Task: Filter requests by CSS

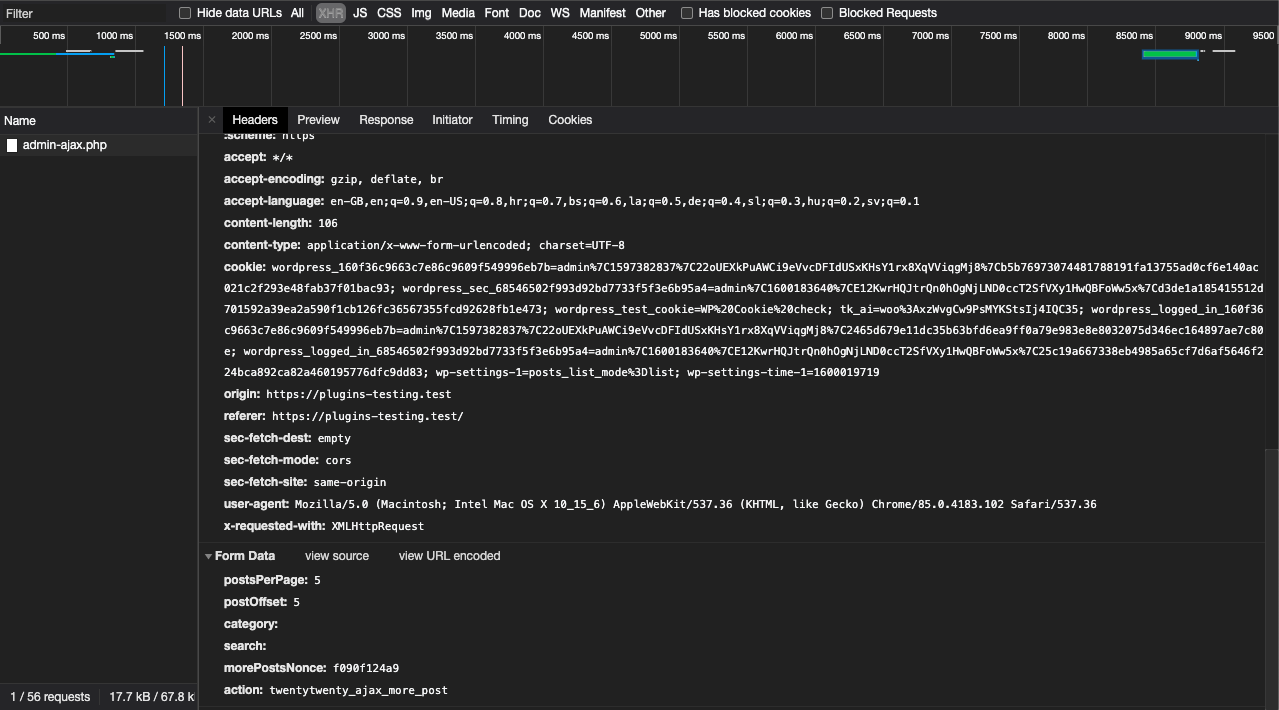Action: tap(388, 13)
